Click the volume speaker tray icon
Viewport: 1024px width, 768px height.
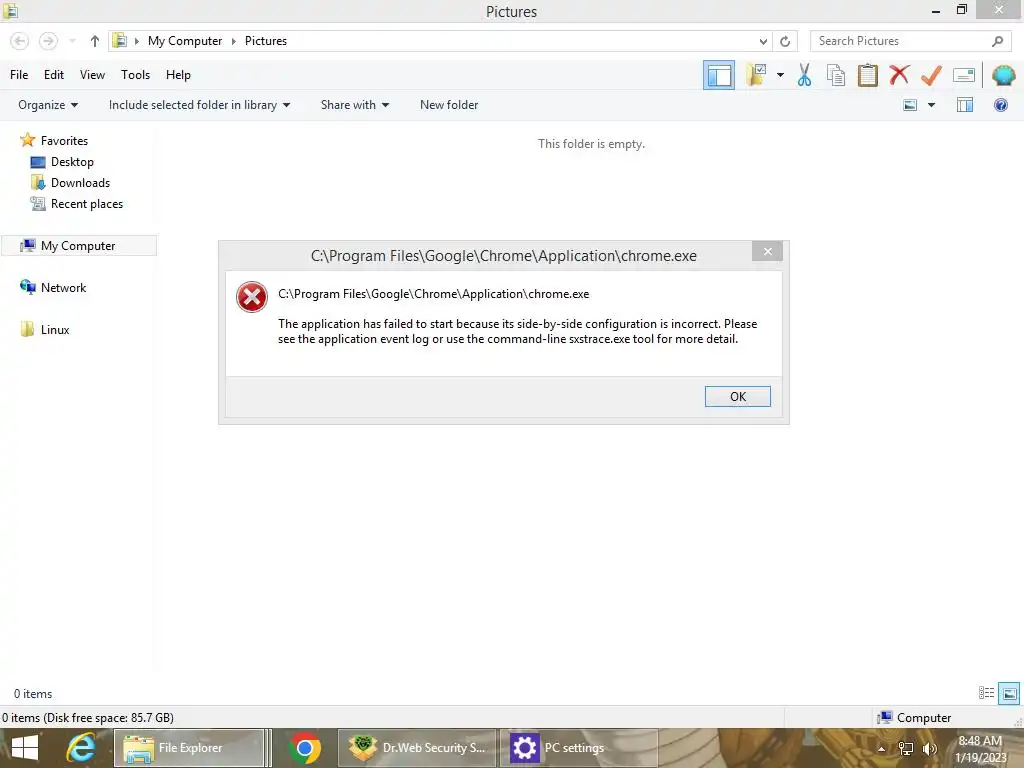point(929,748)
